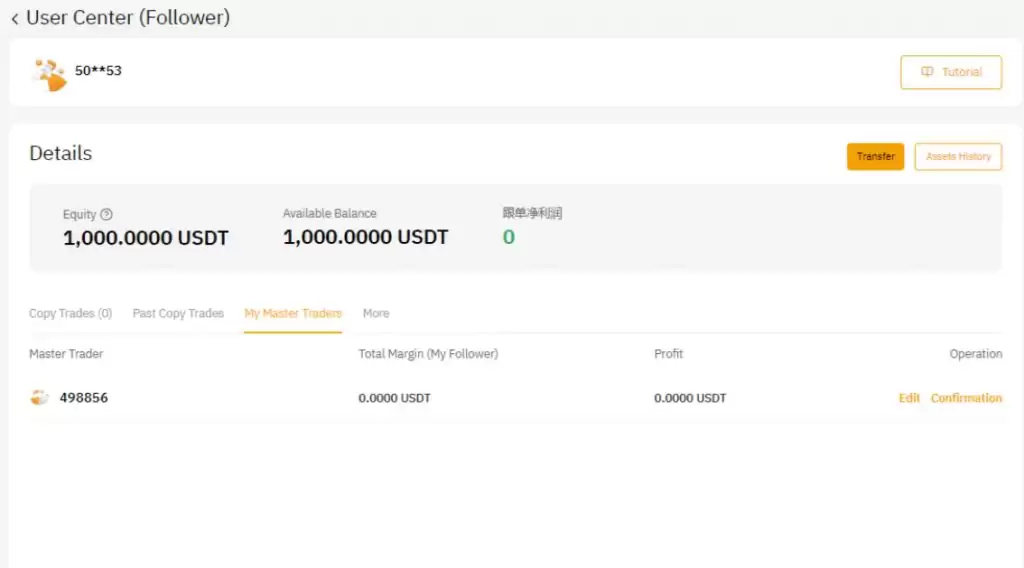Click the Total Margin (My Follower) column header
1024x568 pixels.
point(428,354)
